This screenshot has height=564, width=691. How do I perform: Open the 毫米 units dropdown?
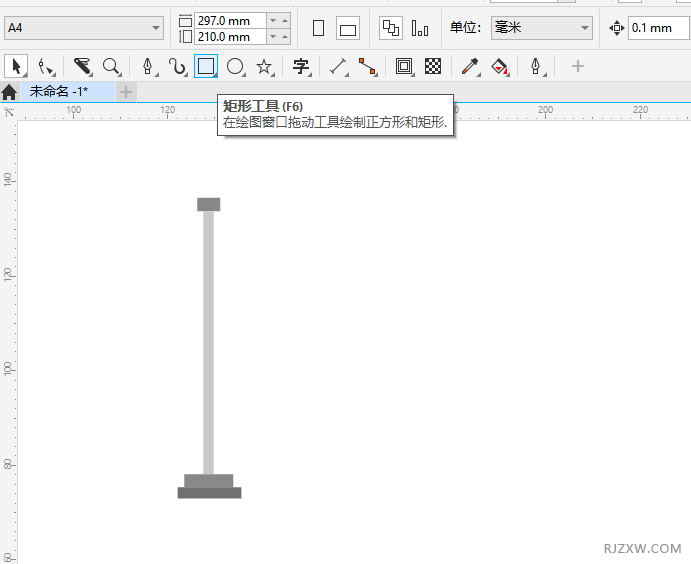[542, 28]
